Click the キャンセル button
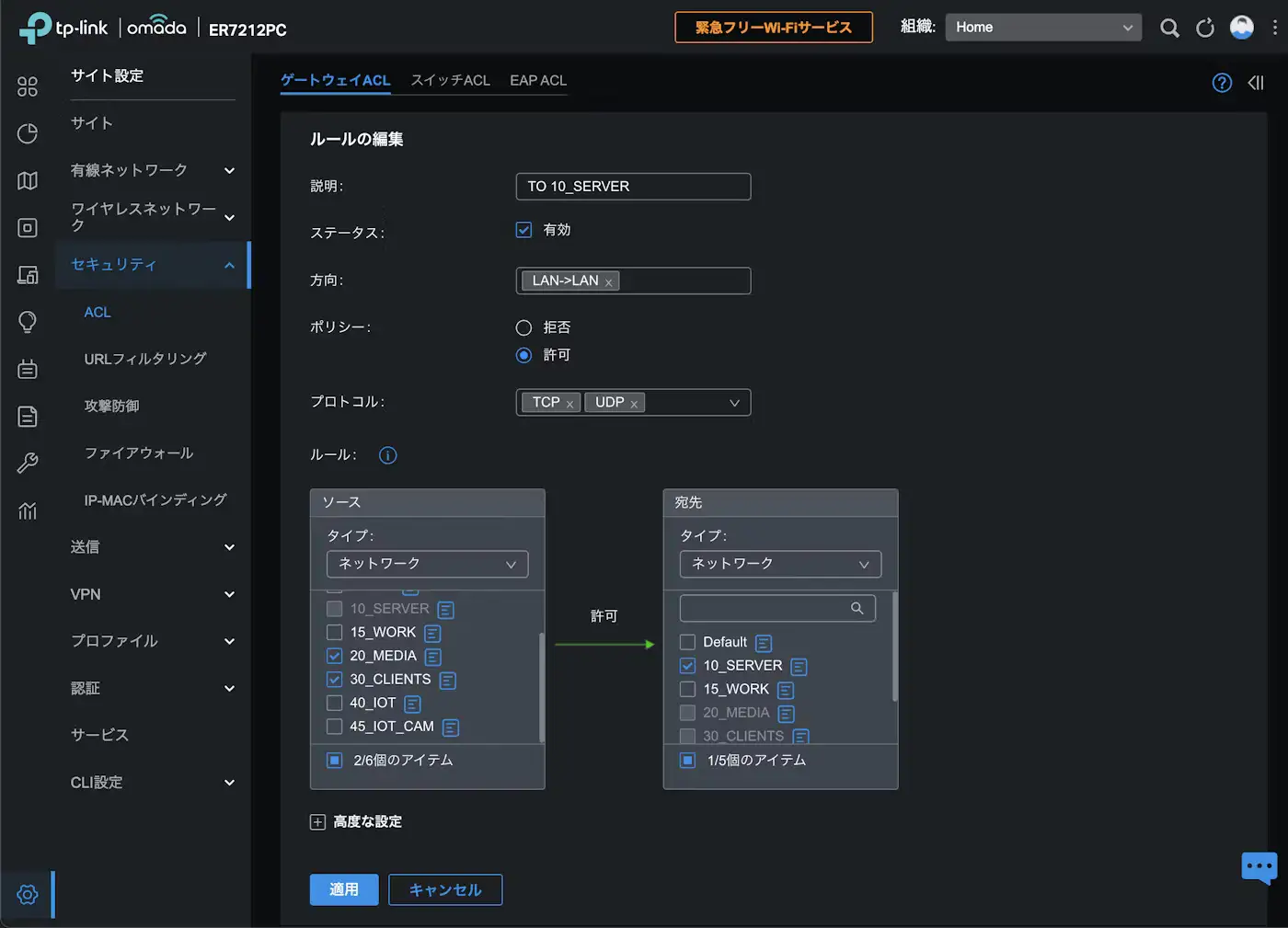Viewport: 1288px width, 928px height. [x=445, y=889]
